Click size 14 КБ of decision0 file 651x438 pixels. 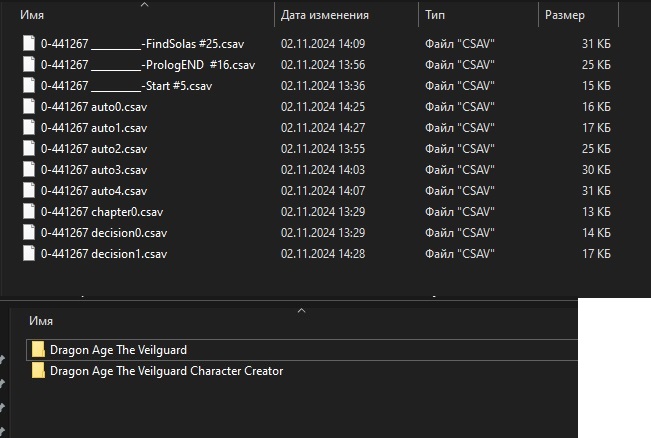(x=596, y=232)
